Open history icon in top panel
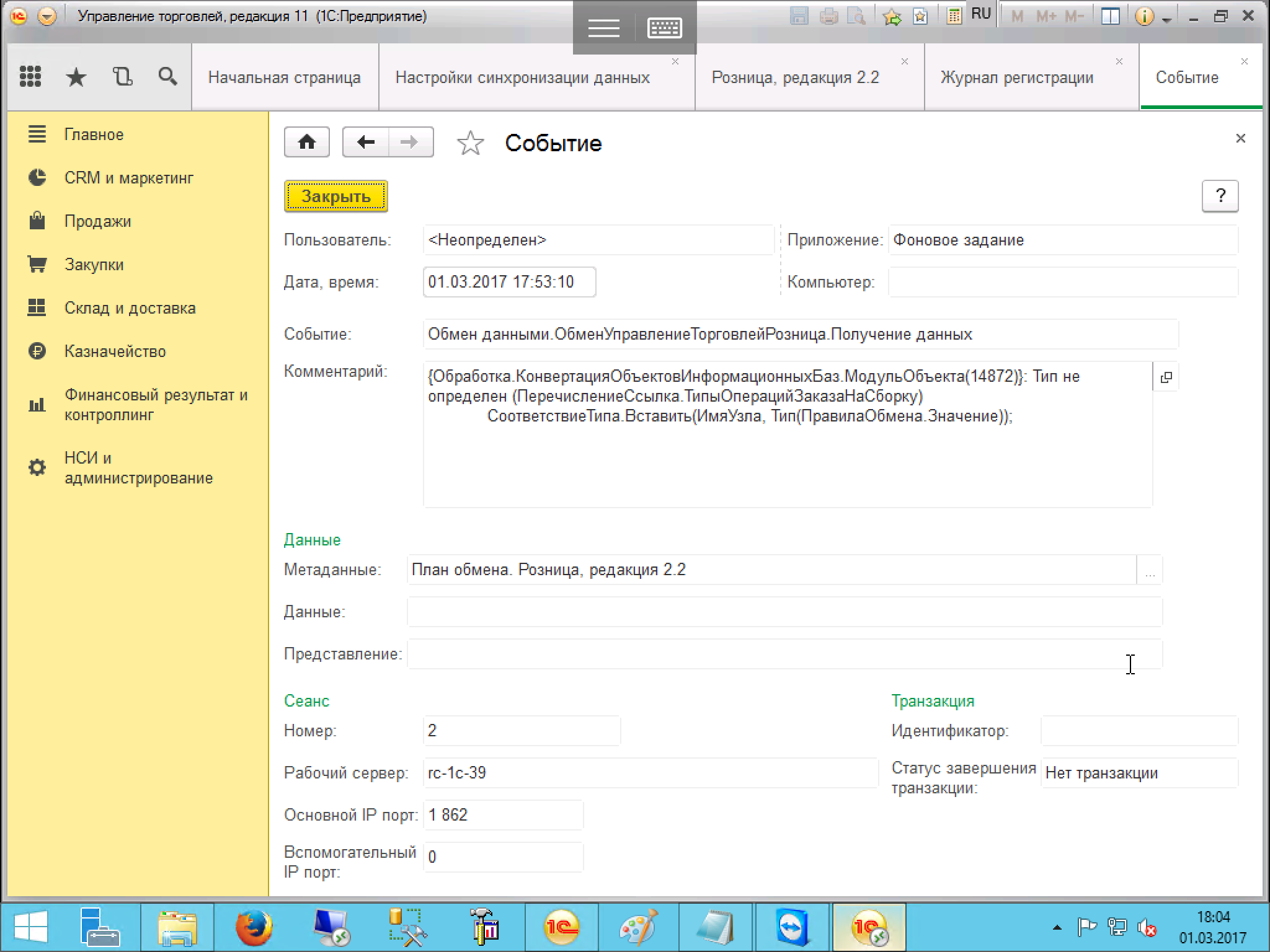Image resolution: width=1270 pixels, height=952 pixels. (x=122, y=77)
